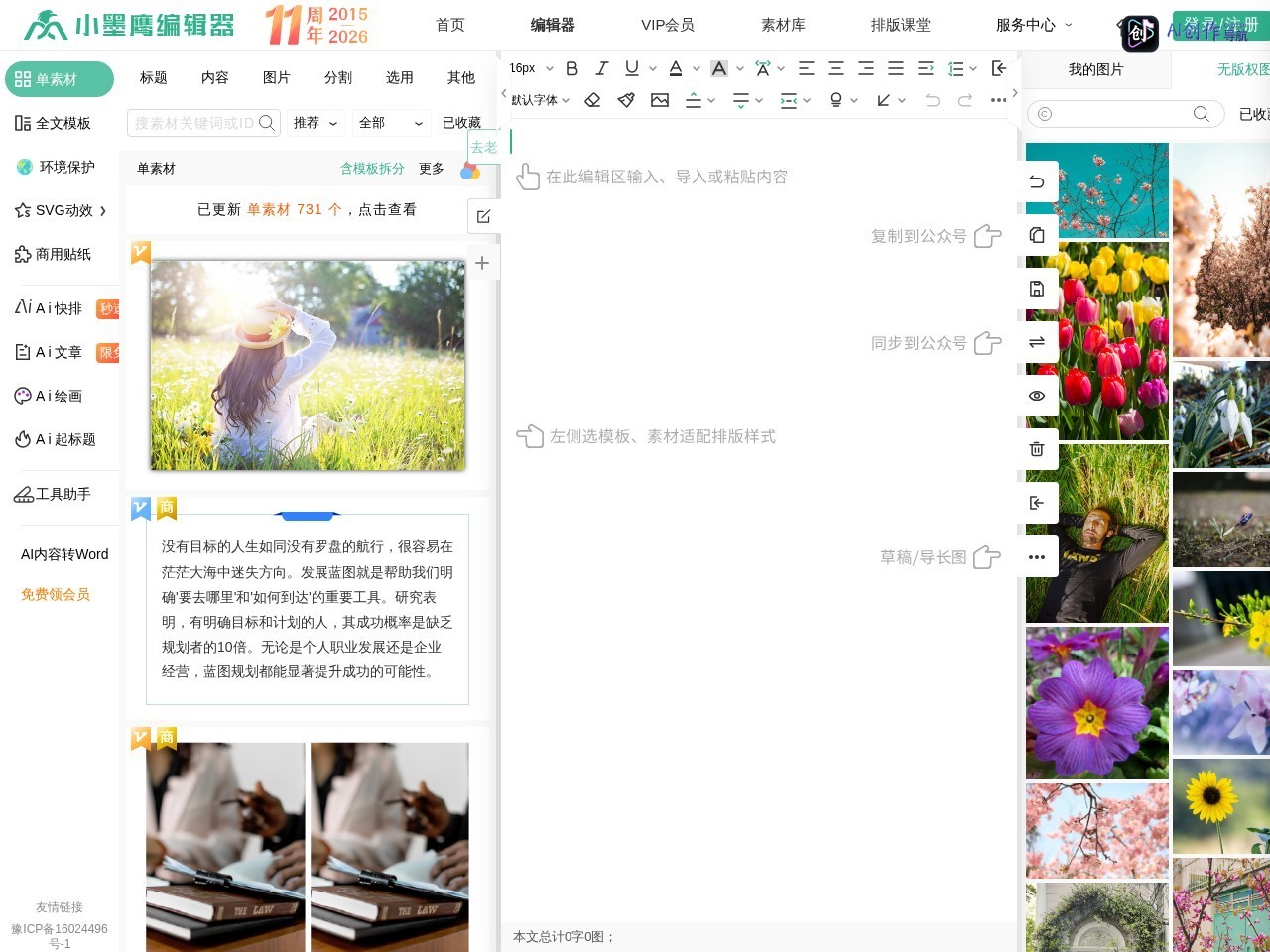Screen dimensions: 1270x952
Task: Click the redo arrow in toolbar
Action: click(965, 100)
